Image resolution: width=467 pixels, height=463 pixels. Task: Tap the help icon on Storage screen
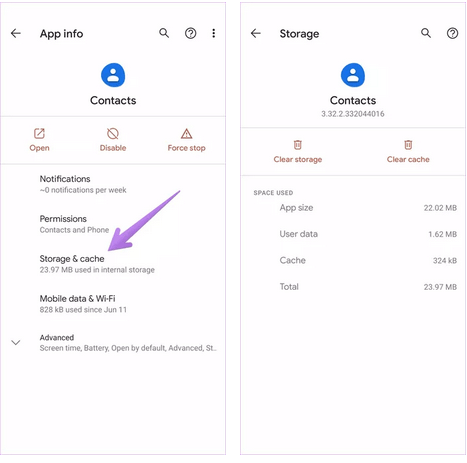point(452,33)
